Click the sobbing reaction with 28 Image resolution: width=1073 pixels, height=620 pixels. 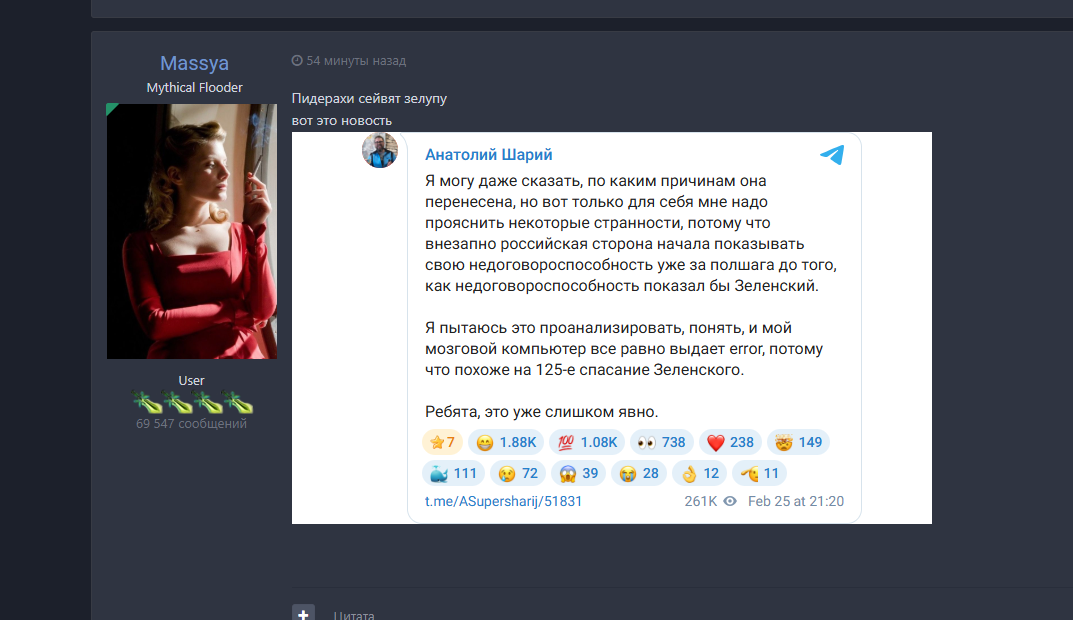pos(639,474)
